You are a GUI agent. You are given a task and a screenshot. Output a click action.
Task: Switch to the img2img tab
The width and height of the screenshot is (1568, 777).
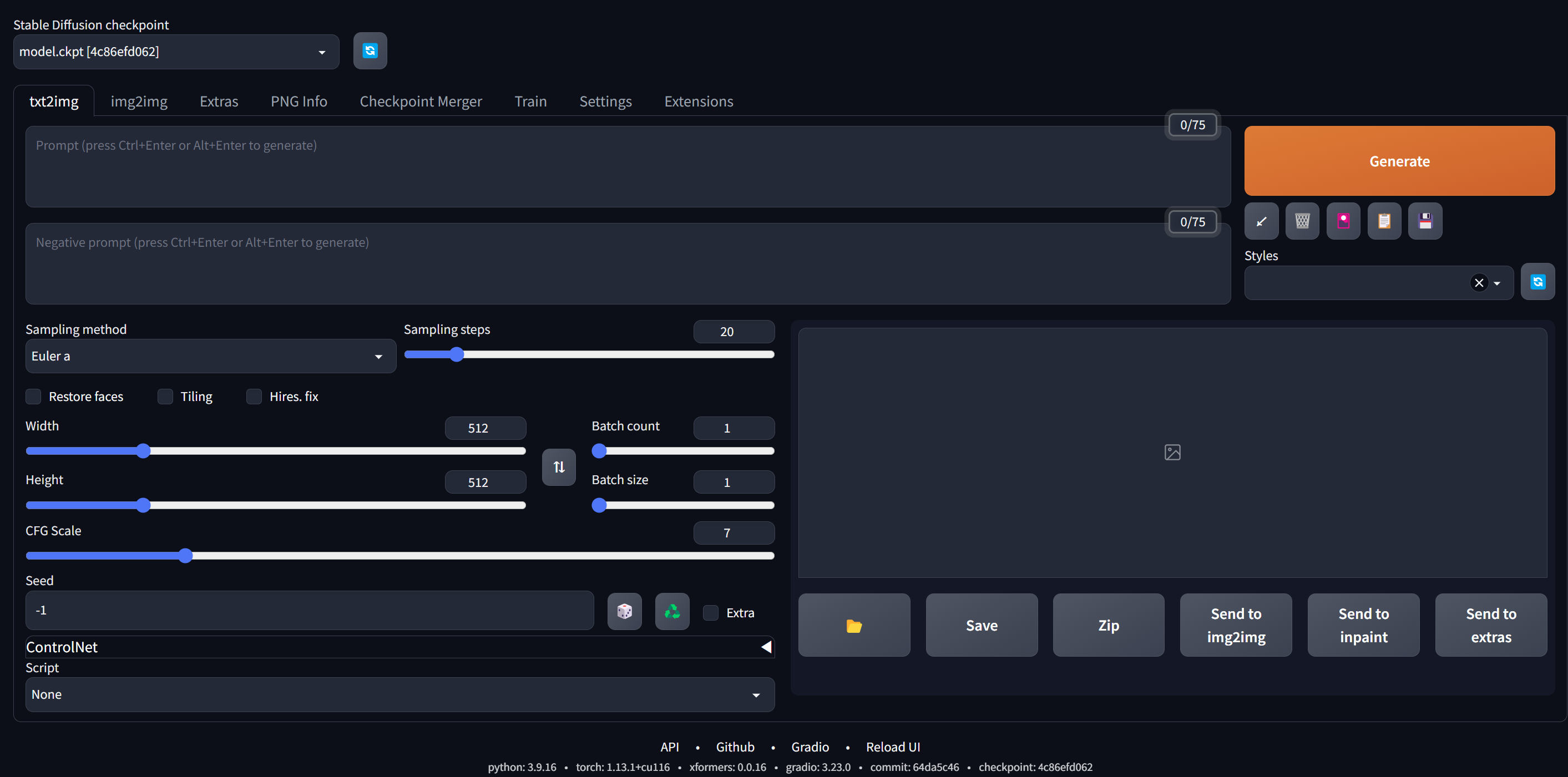[x=139, y=101]
